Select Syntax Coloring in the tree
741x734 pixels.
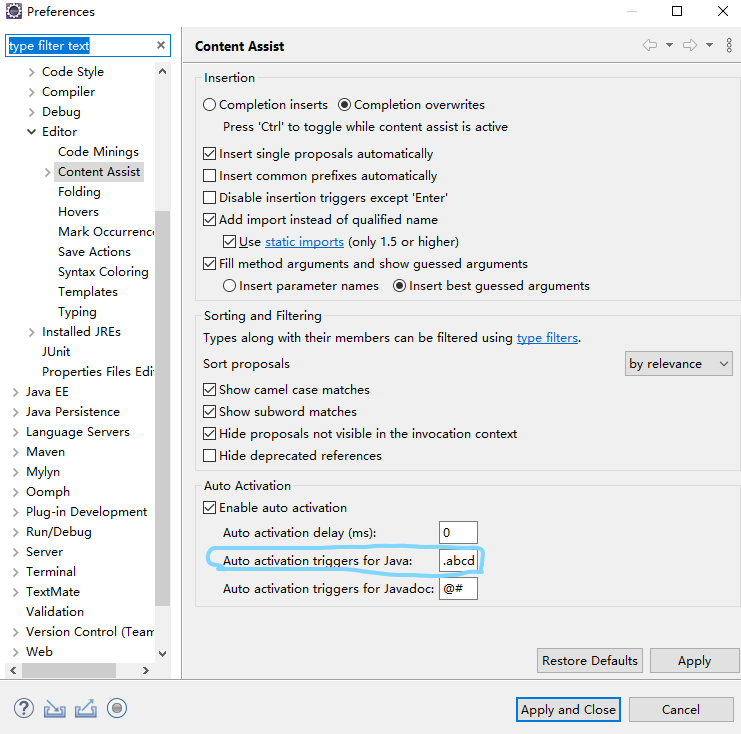(x=103, y=272)
